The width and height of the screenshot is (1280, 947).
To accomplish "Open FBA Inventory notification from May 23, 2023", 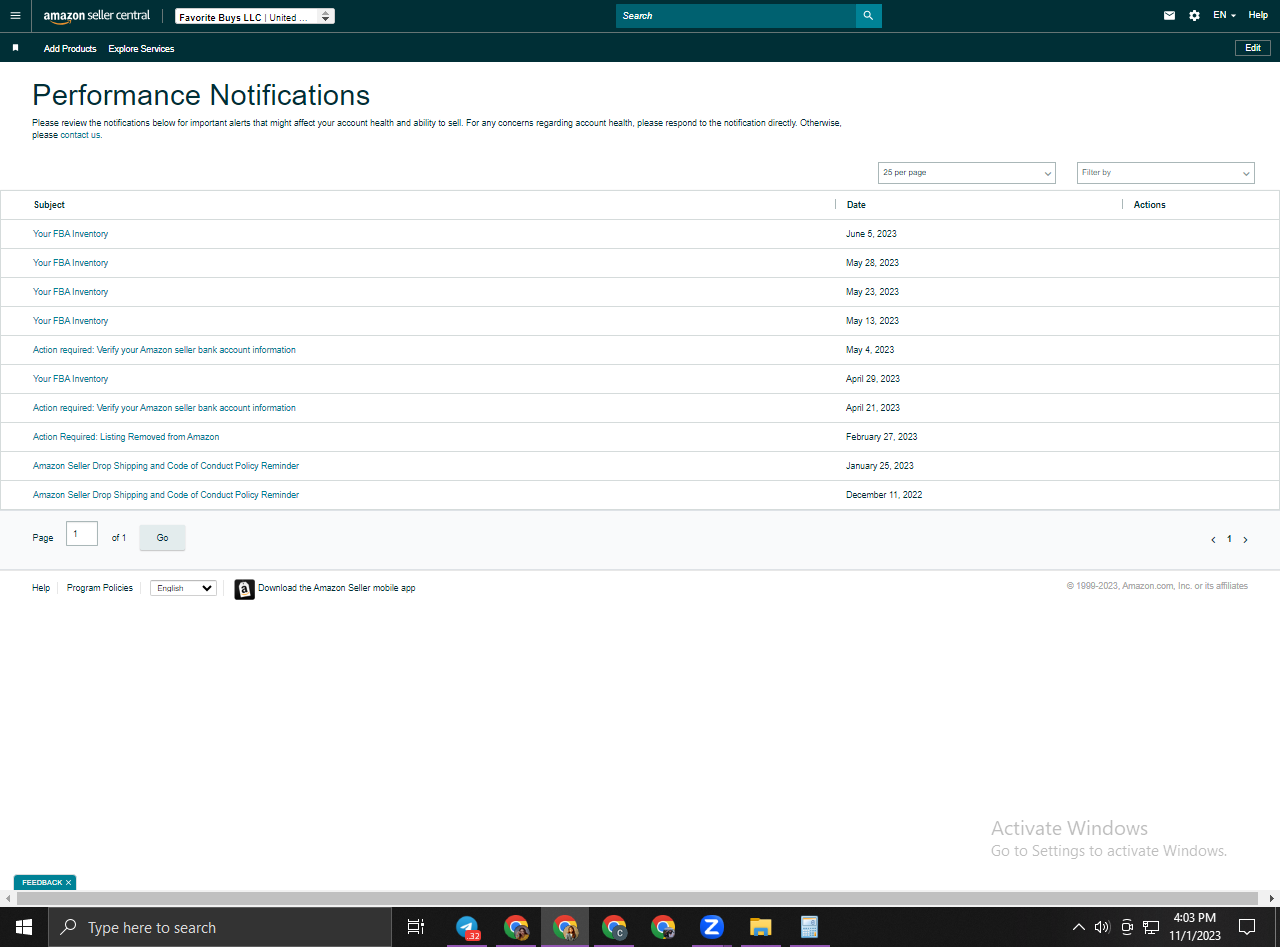I will tap(70, 292).
